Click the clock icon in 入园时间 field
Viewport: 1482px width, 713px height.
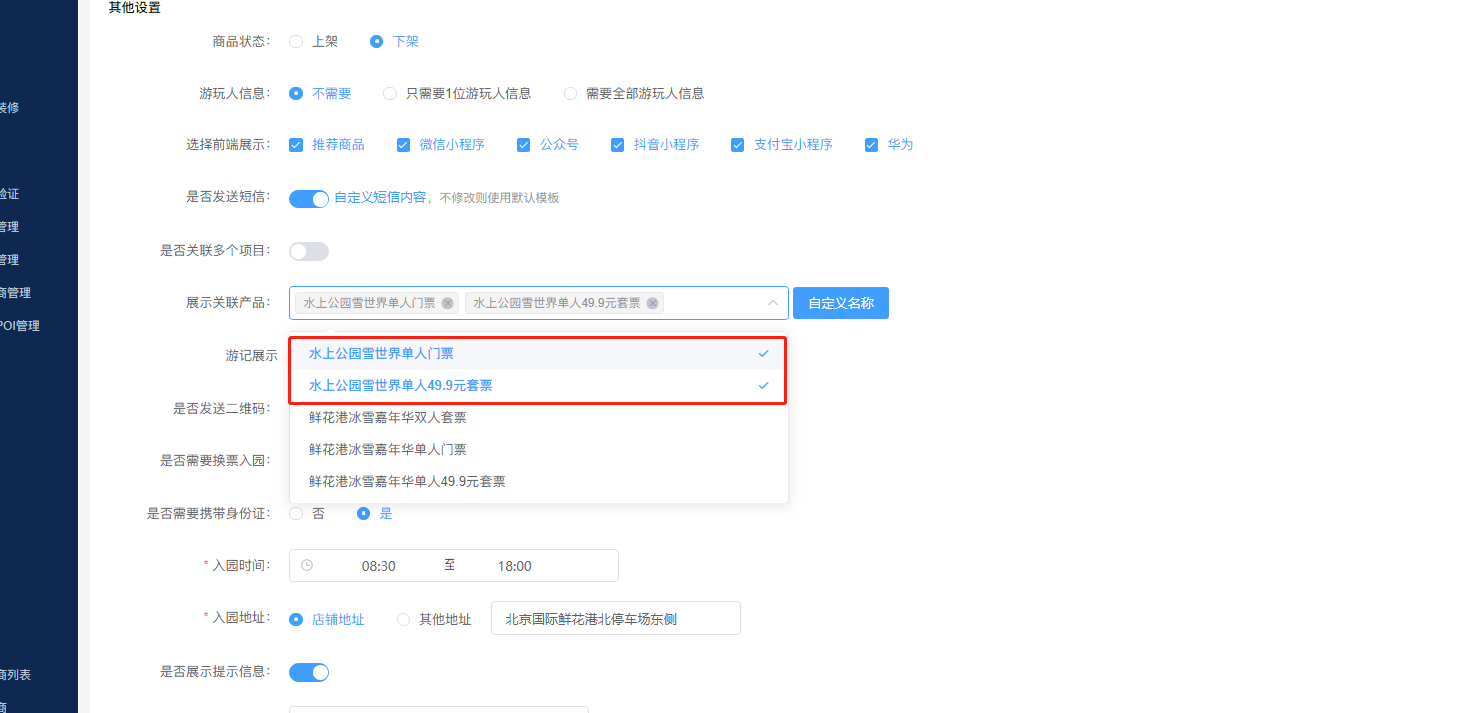308,565
